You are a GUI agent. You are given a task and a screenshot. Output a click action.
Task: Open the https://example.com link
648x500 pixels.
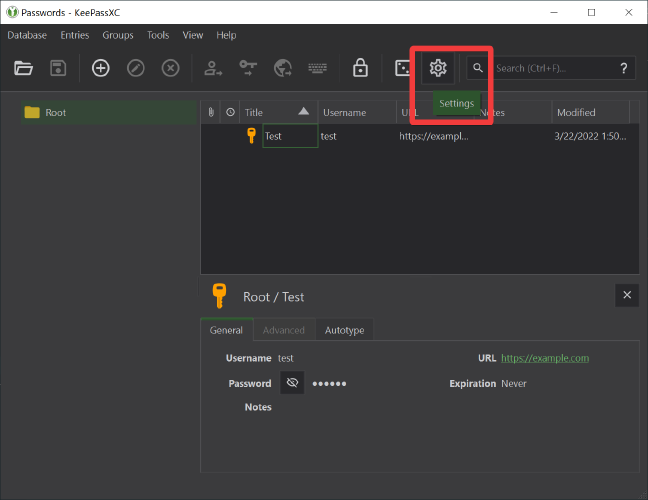coord(544,358)
